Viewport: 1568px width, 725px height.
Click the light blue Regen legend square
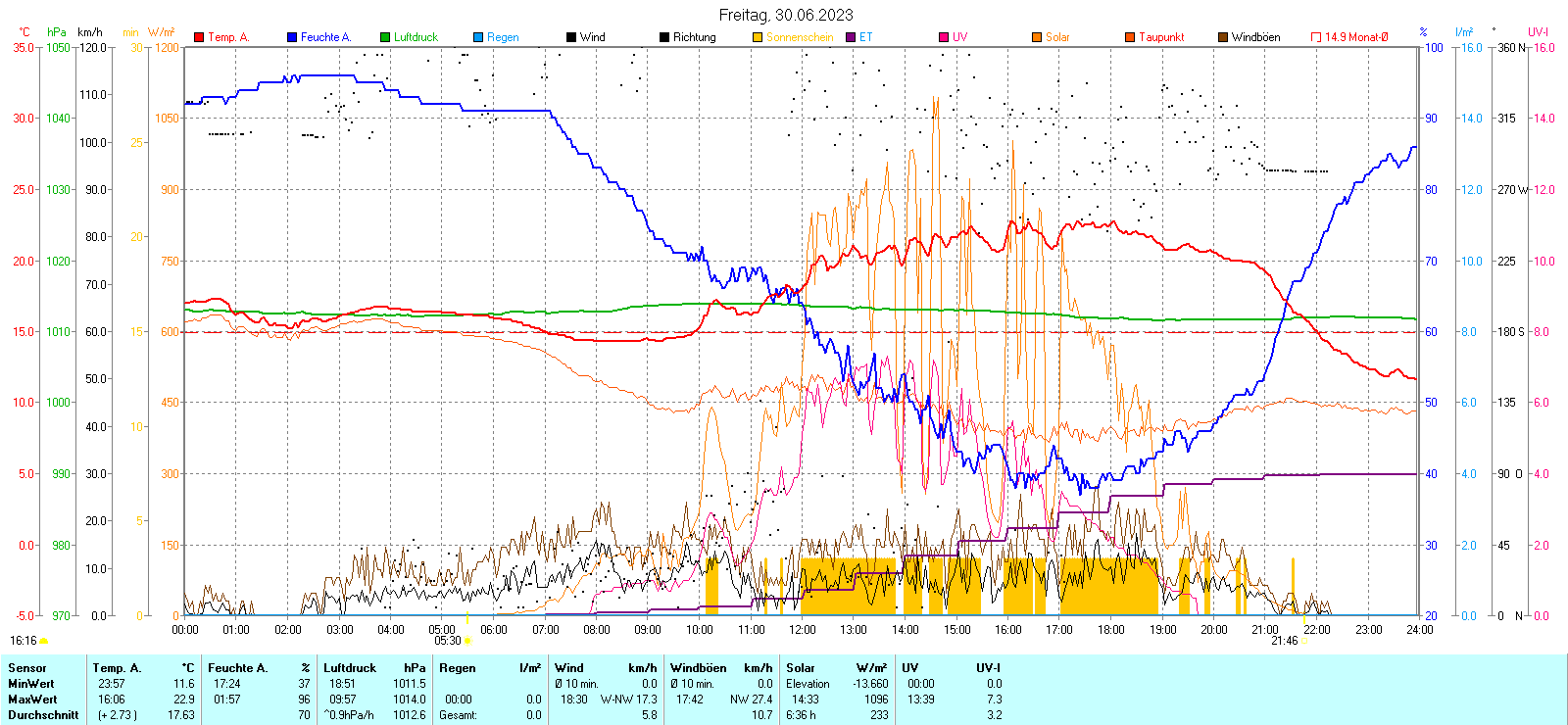pos(478,37)
